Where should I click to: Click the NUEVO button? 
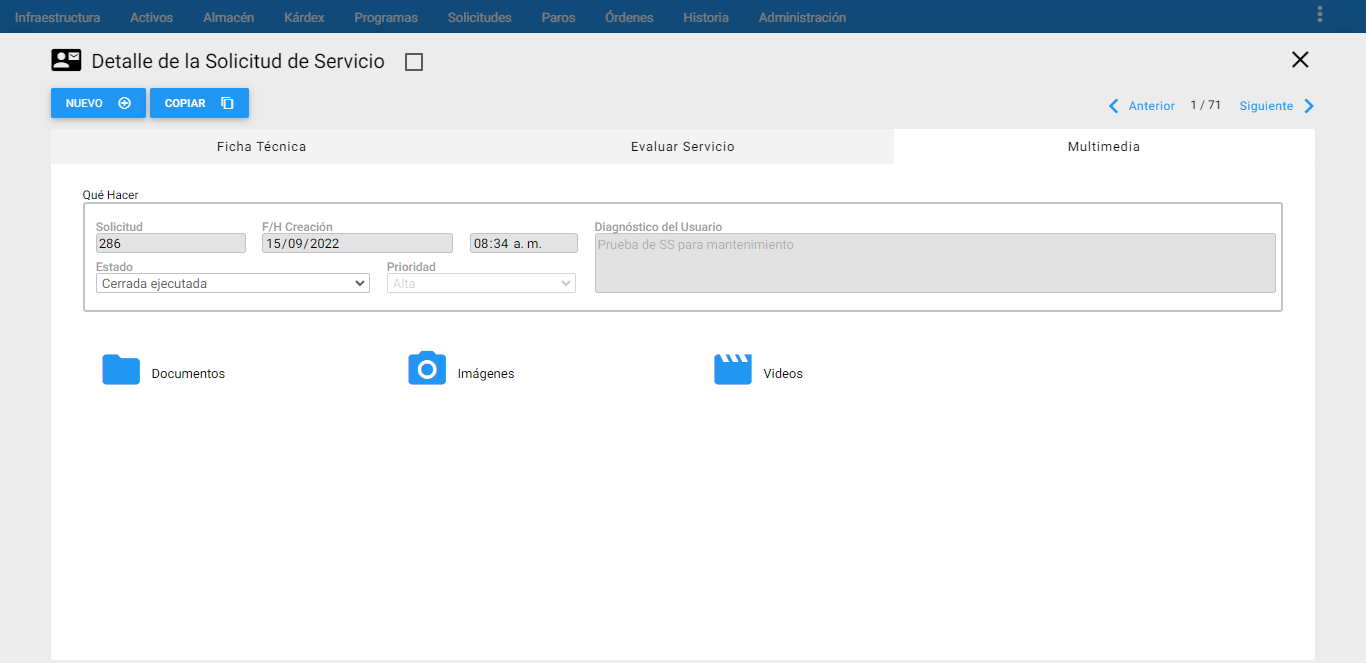point(98,103)
